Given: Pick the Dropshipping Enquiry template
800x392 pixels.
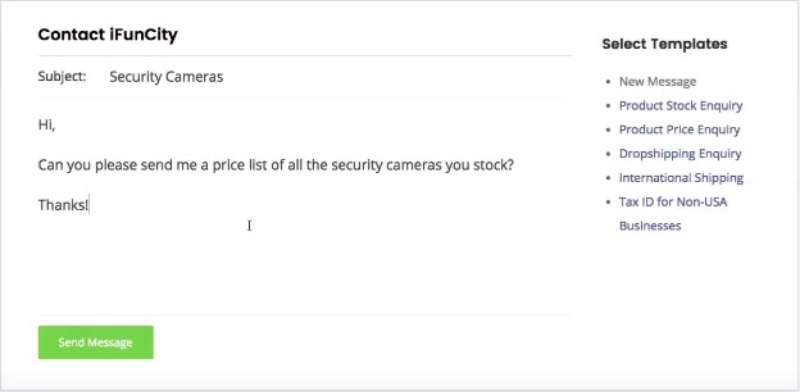Looking at the screenshot, I should [680, 154].
